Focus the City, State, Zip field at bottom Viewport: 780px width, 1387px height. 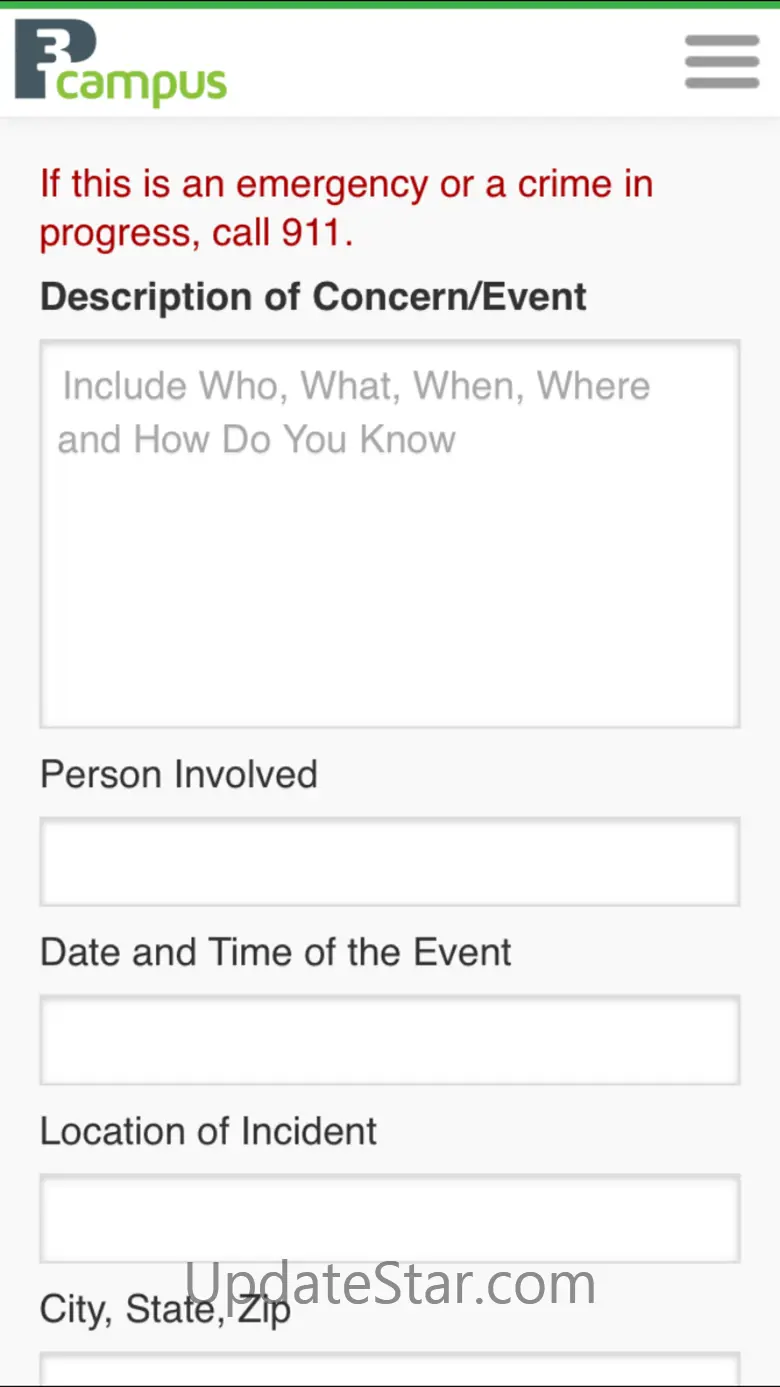coord(390,1370)
